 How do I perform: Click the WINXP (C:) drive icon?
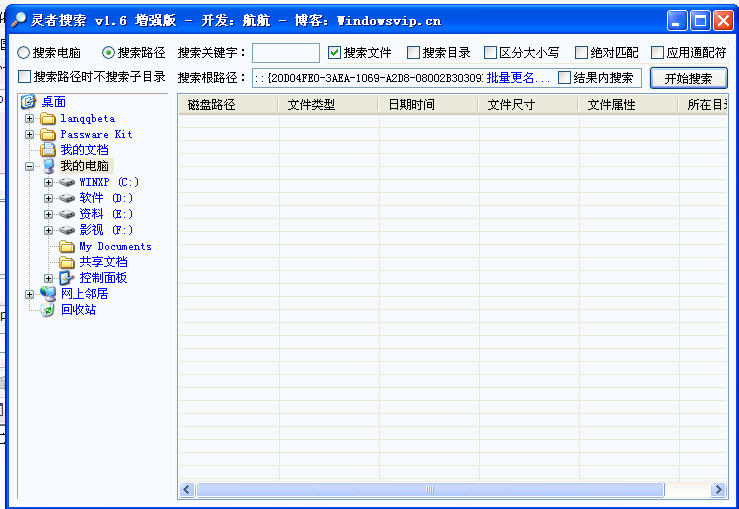click(x=67, y=182)
